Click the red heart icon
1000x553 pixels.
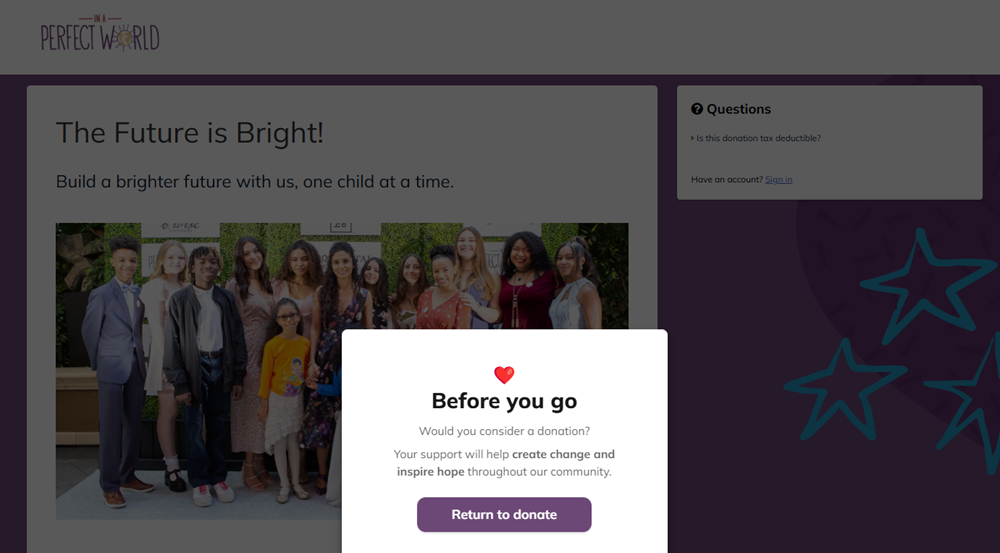click(504, 375)
